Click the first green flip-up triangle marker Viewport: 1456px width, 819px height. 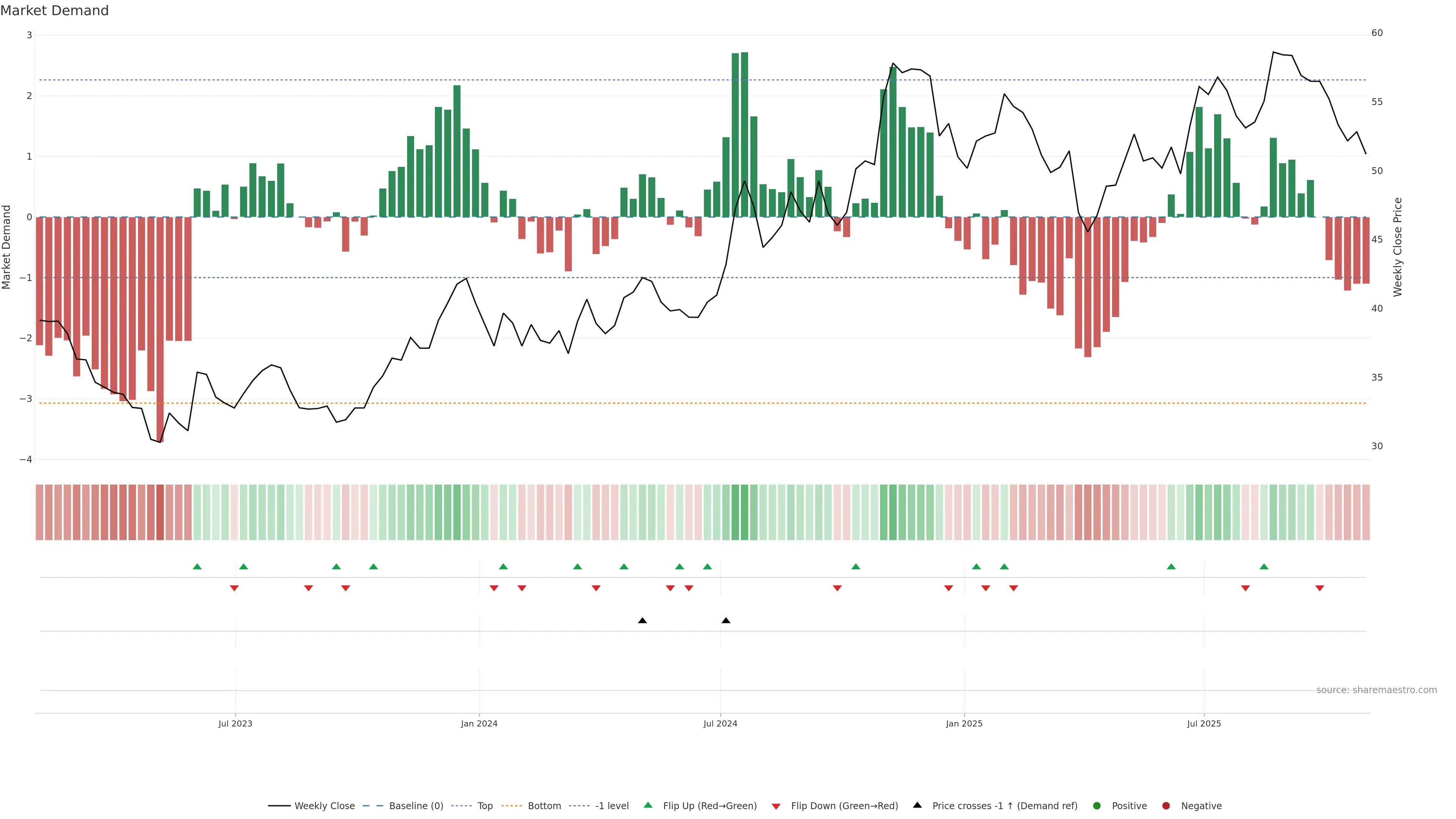(197, 567)
